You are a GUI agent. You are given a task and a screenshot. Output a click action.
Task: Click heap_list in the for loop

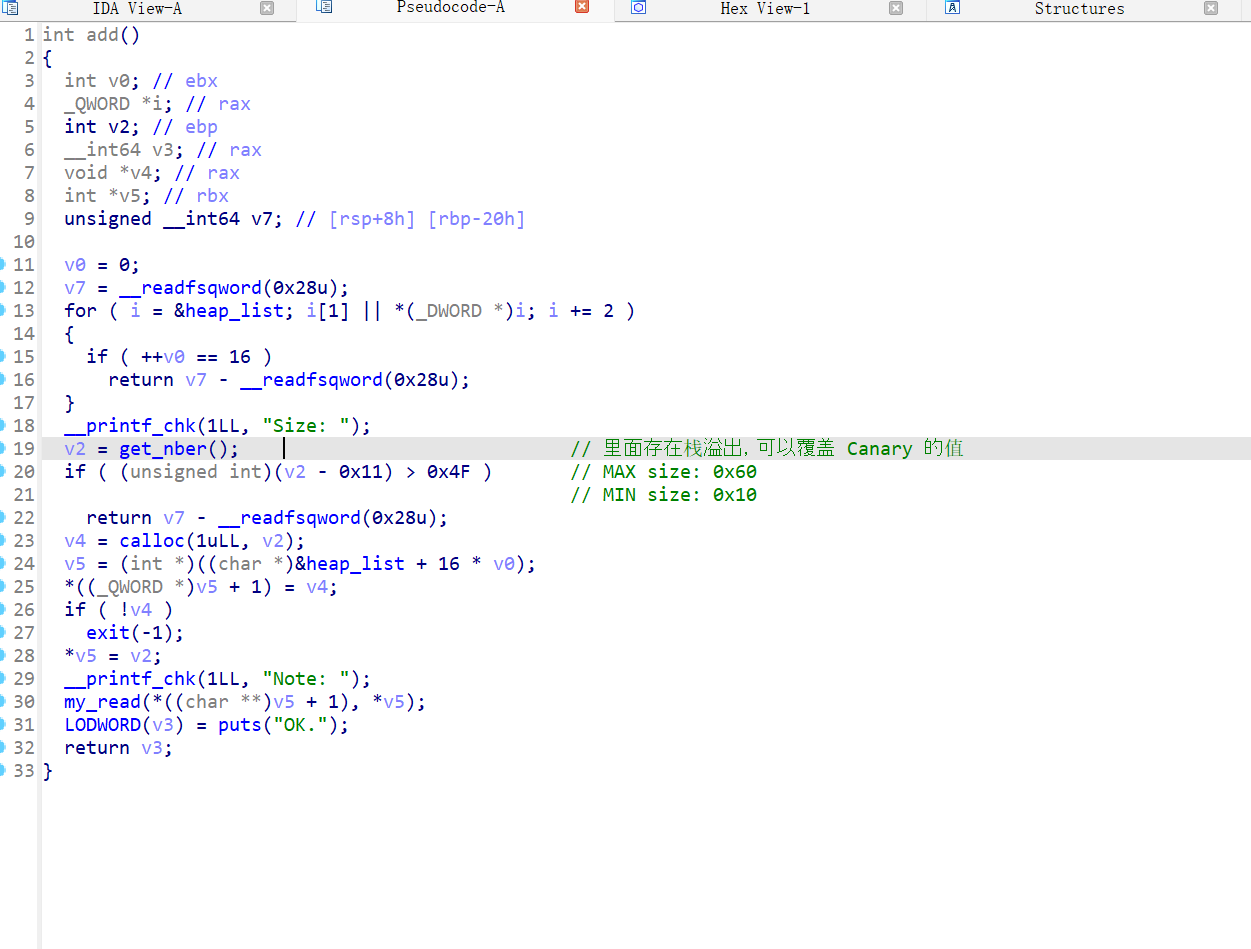pyautogui.click(x=234, y=311)
